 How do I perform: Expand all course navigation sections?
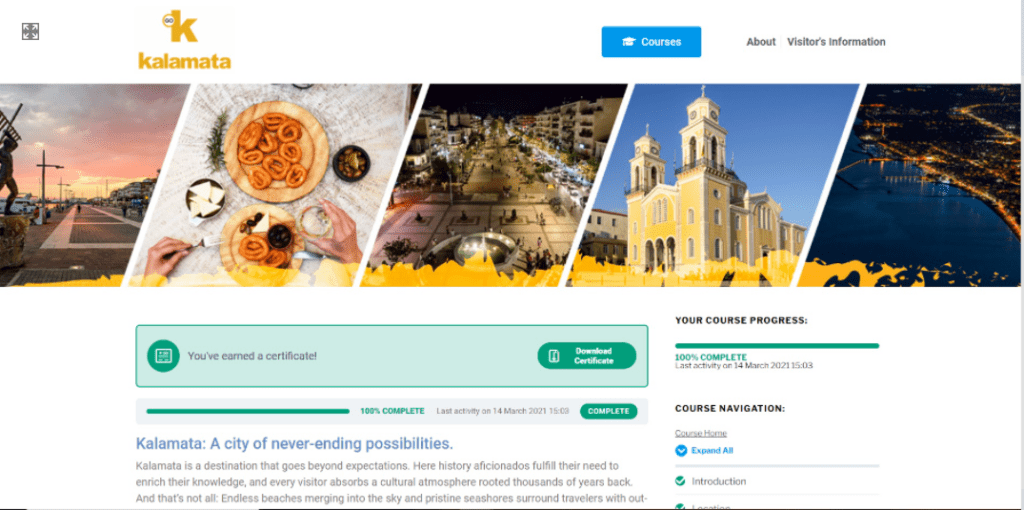[x=712, y=451]
